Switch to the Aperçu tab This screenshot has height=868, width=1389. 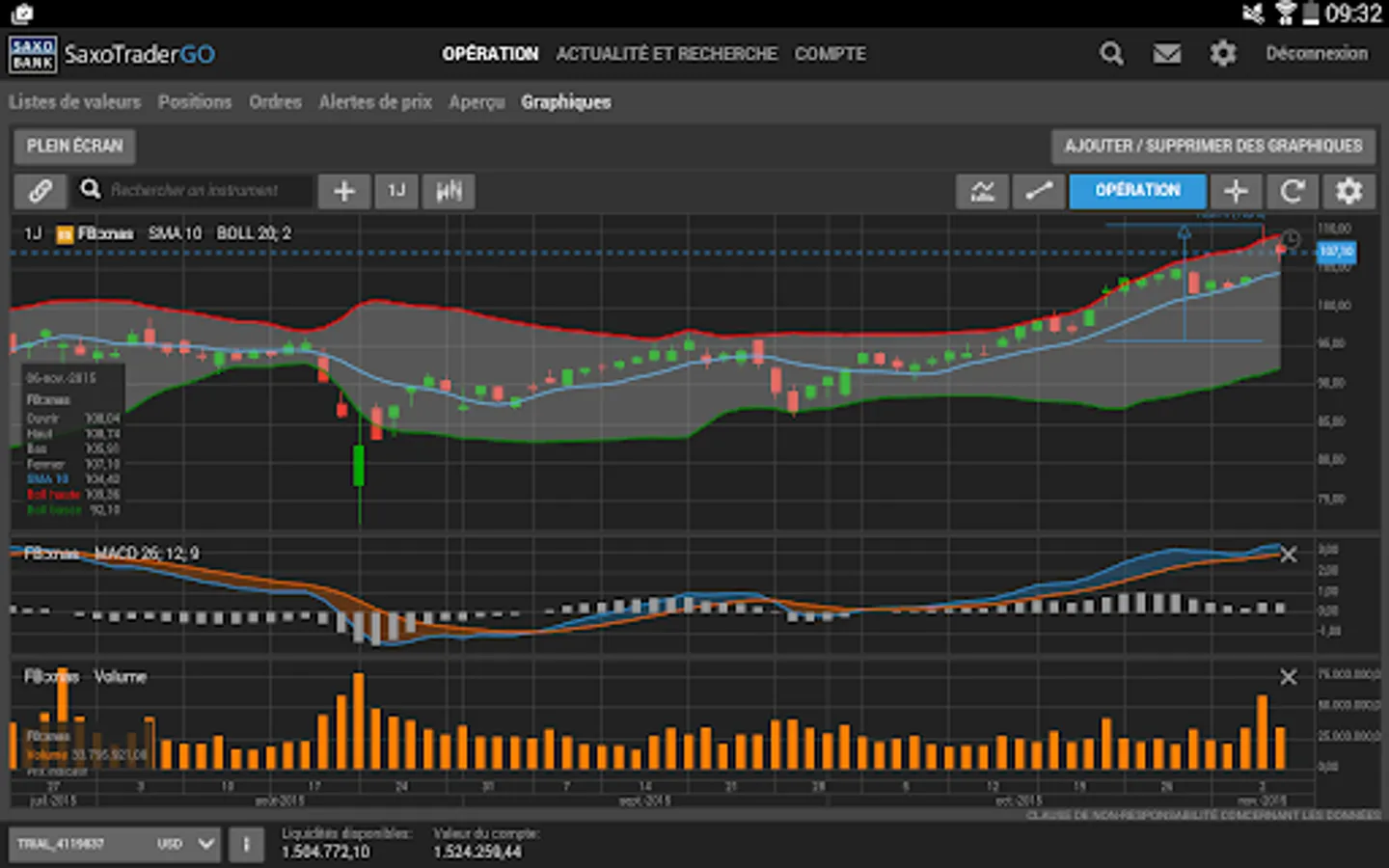coord(477,102)
